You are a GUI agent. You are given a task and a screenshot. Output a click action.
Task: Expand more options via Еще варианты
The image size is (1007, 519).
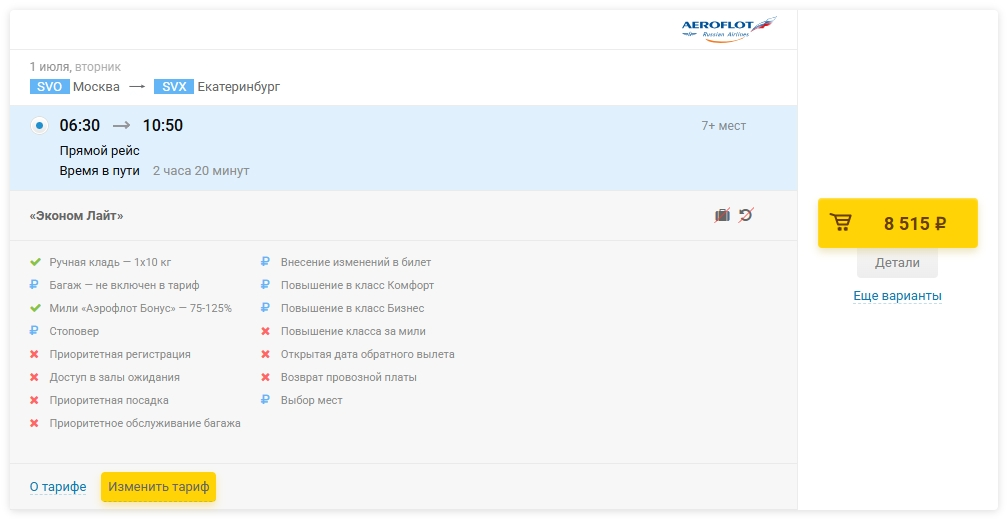point(897,296)
